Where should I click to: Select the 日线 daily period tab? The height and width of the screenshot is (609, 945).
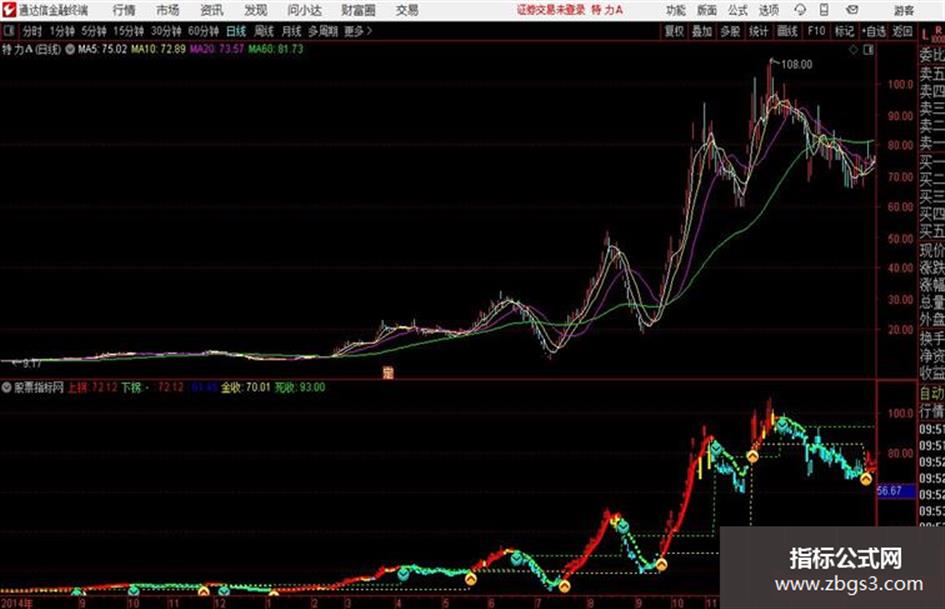pyautogui.click(x=236, y=31)
